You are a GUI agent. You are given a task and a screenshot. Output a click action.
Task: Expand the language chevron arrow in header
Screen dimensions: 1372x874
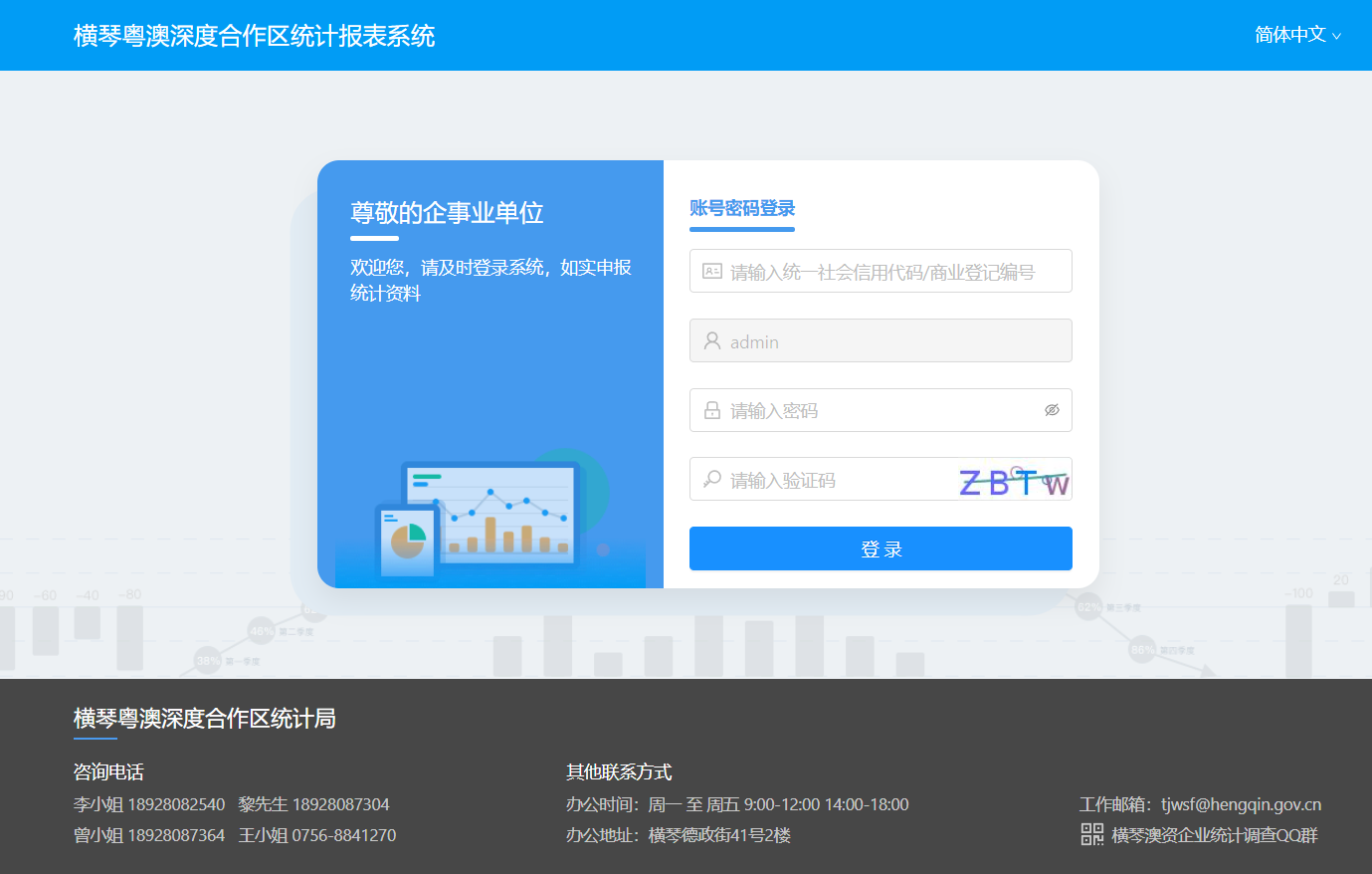1336,37
